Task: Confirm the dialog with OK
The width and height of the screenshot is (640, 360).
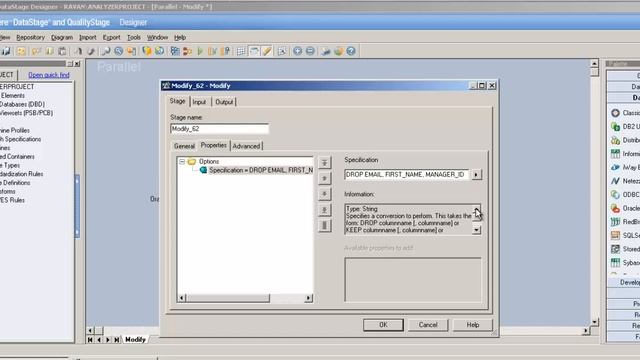Action: tap(383, 325)
